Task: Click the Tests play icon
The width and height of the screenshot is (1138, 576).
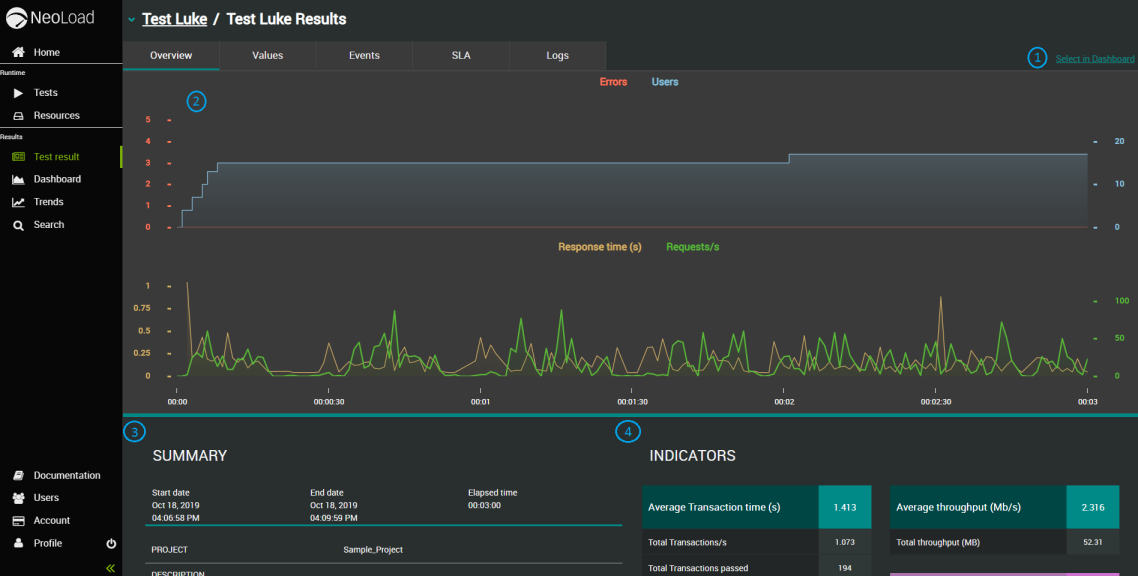Action: 18,93
